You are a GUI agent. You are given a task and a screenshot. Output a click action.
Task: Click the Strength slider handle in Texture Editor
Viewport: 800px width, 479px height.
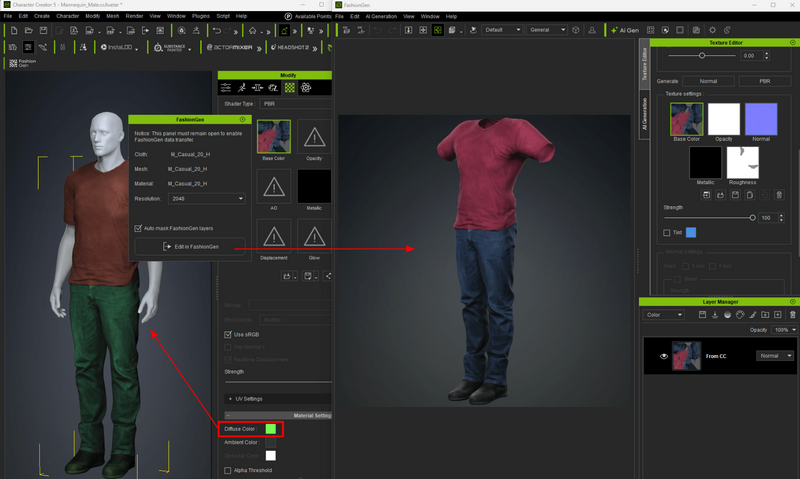(x=752, y=218)
